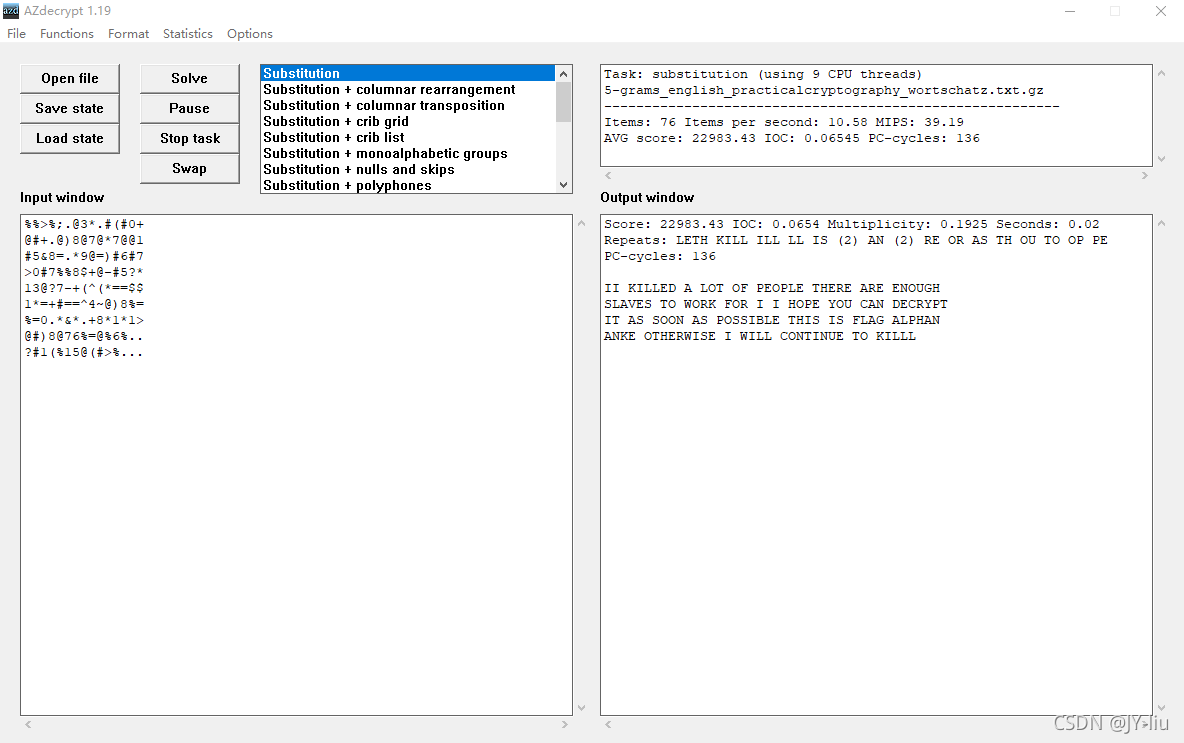Click the first ciphertext line '%%>%;.@3*.#(#0+'

coord(84,224)
